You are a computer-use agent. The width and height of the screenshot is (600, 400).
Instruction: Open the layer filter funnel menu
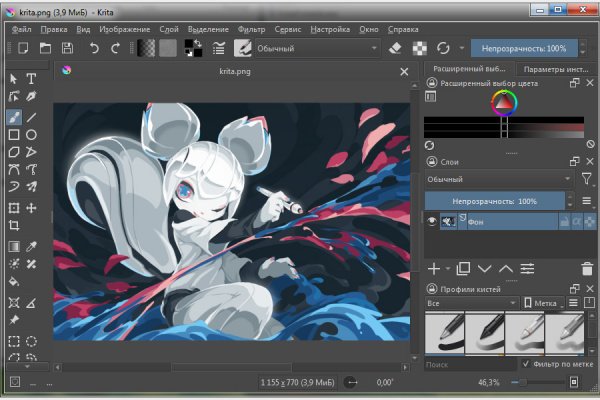pyautogui.click(x=586, y=179)
